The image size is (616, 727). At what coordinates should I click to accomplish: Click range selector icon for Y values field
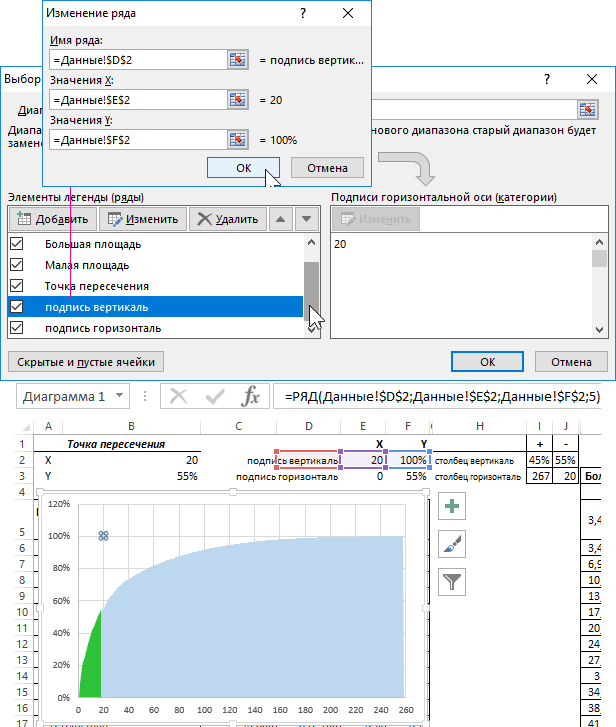pyautogui.click(x=238, y=140)
